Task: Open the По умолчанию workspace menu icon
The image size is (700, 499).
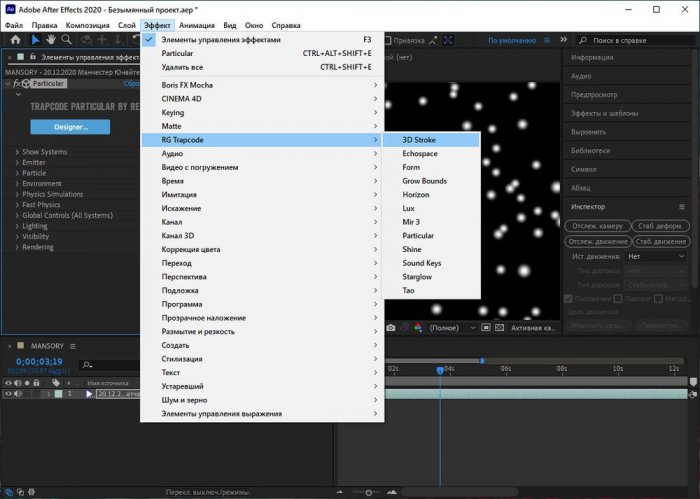Action: (x=547, y=40)
